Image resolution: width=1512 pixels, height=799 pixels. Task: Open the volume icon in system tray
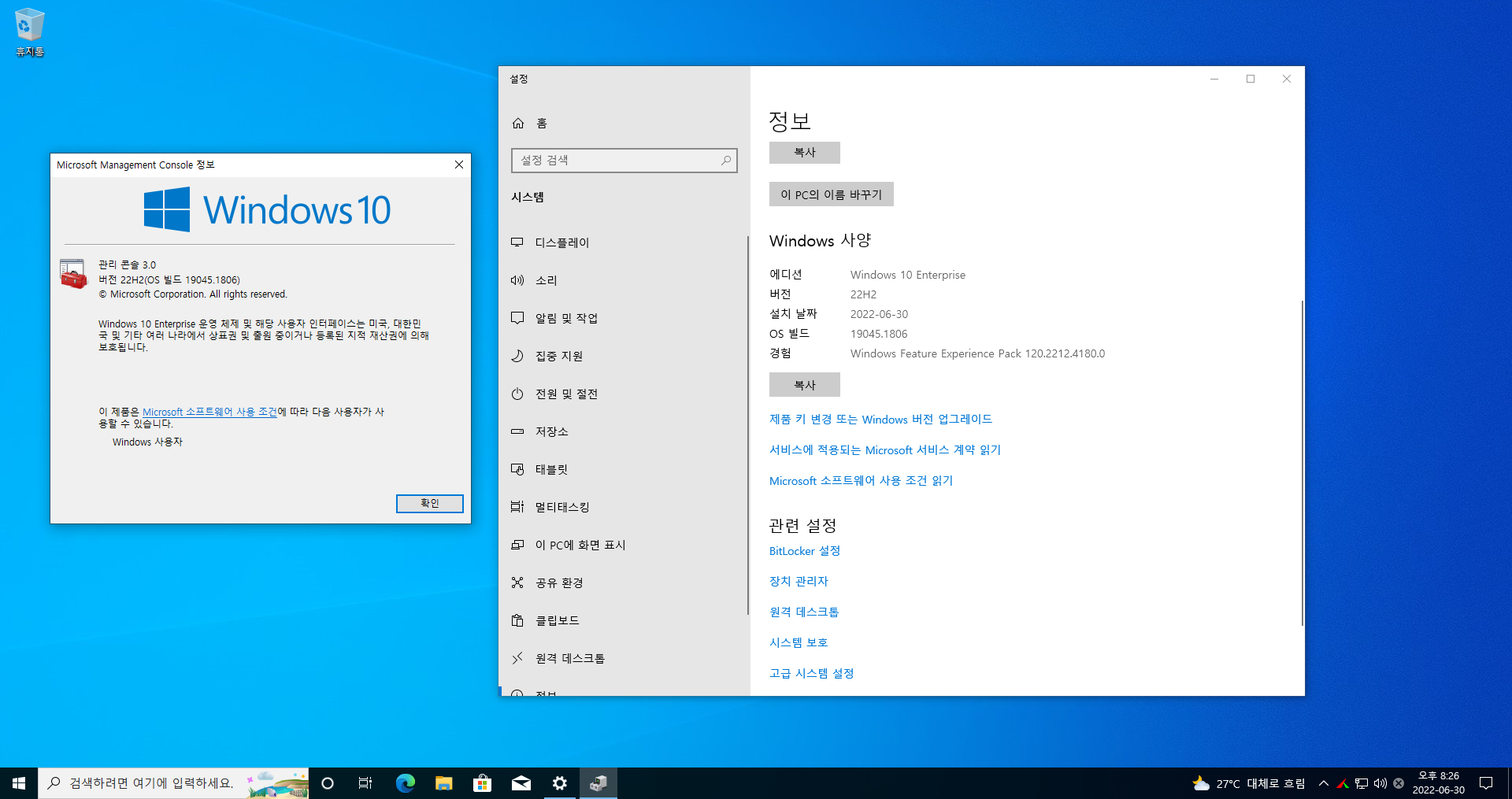(1380, 783)
